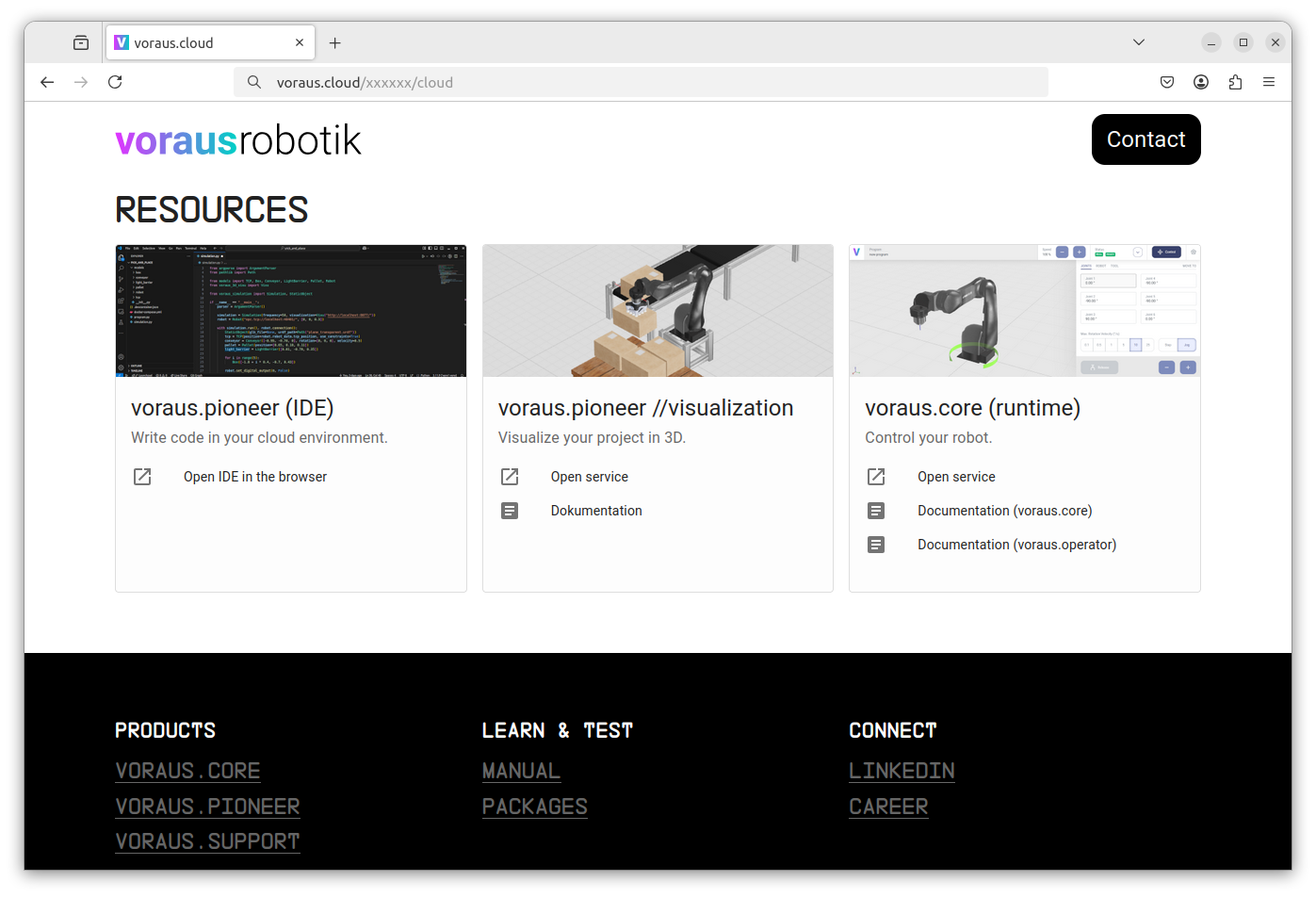The width and height of the screenshot is (1316, 897).
Task: Click the Contact button
Action: [1146, 139]
